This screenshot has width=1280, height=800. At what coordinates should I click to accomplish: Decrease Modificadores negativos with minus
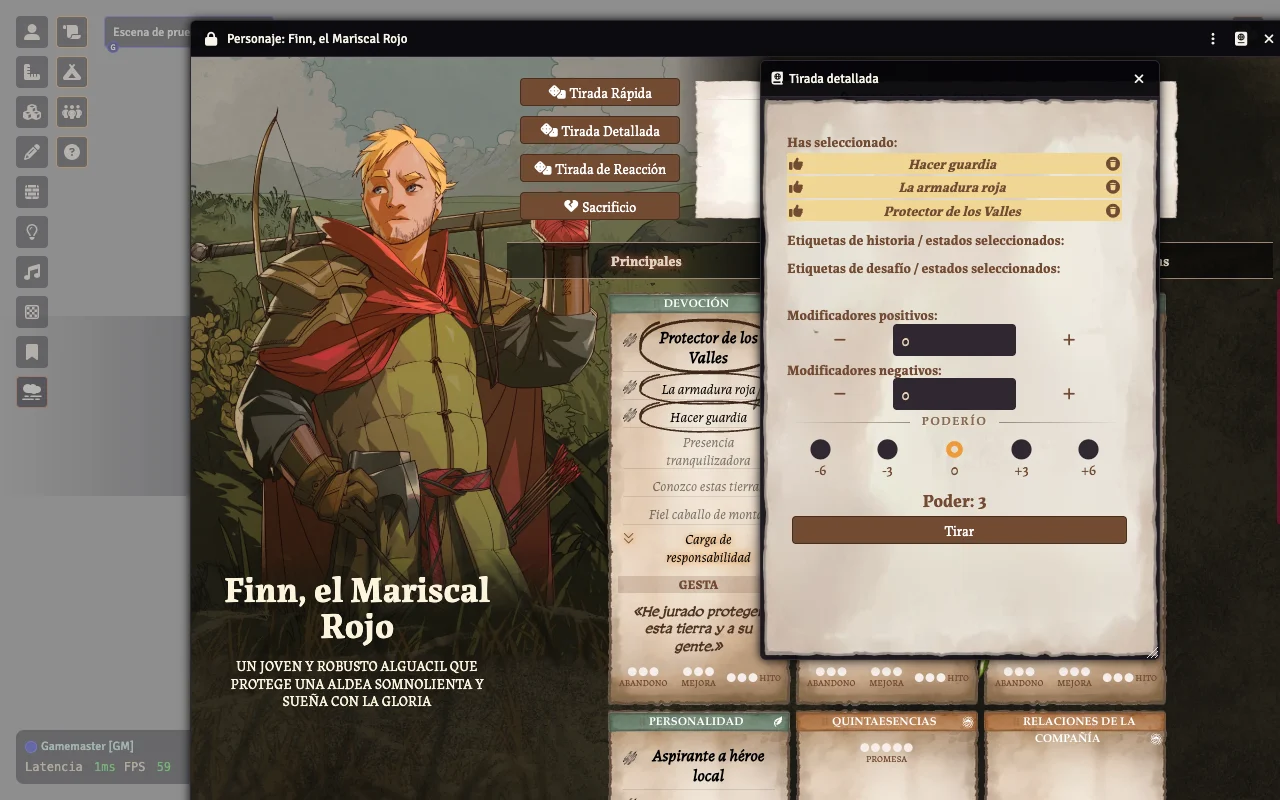coord(840,394)
